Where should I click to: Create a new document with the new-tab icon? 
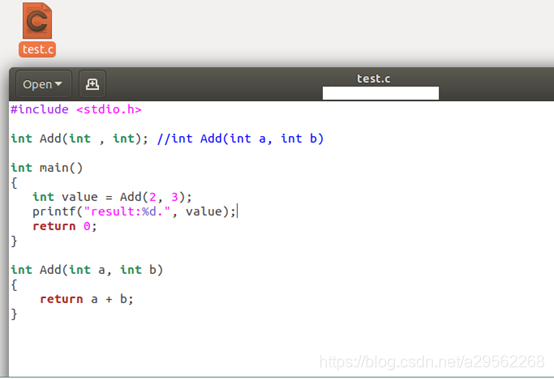tap(92, 84)
